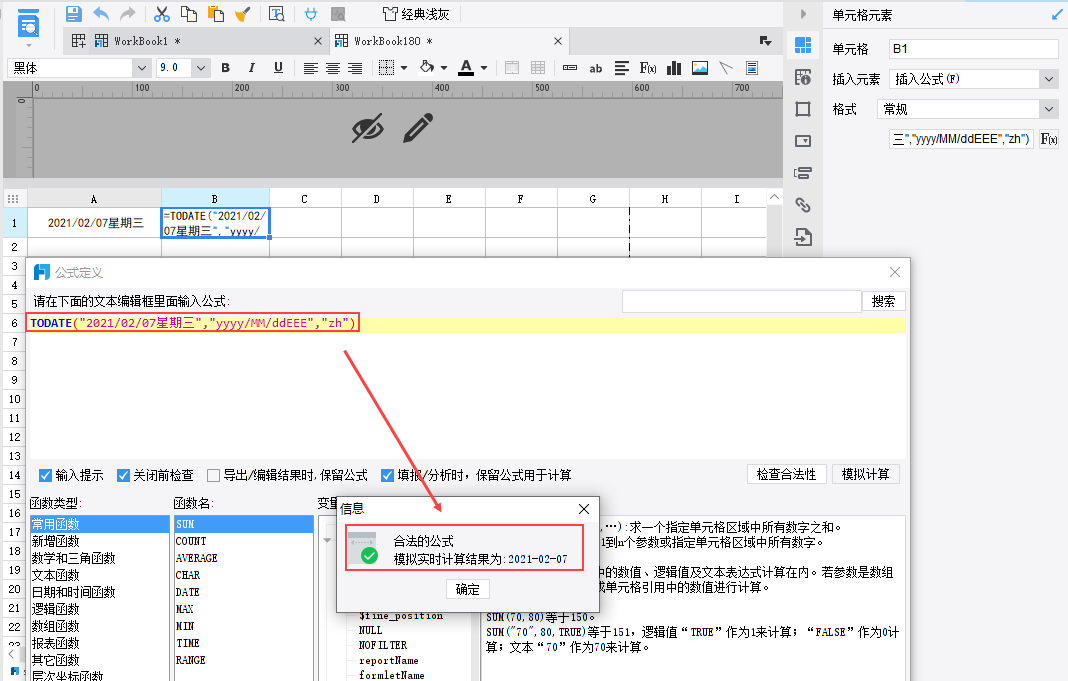The width and height of the screenshot is (1068, 681).
Task: Insert image using picture icon
Action: [x=700, y=68]
